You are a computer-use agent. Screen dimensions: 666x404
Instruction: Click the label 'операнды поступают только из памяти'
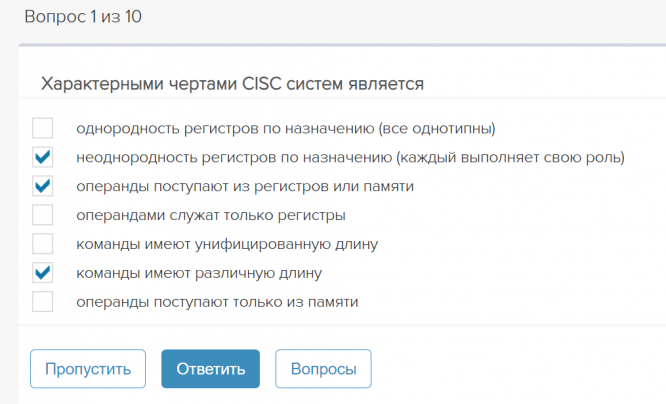[x=217, y=301]
